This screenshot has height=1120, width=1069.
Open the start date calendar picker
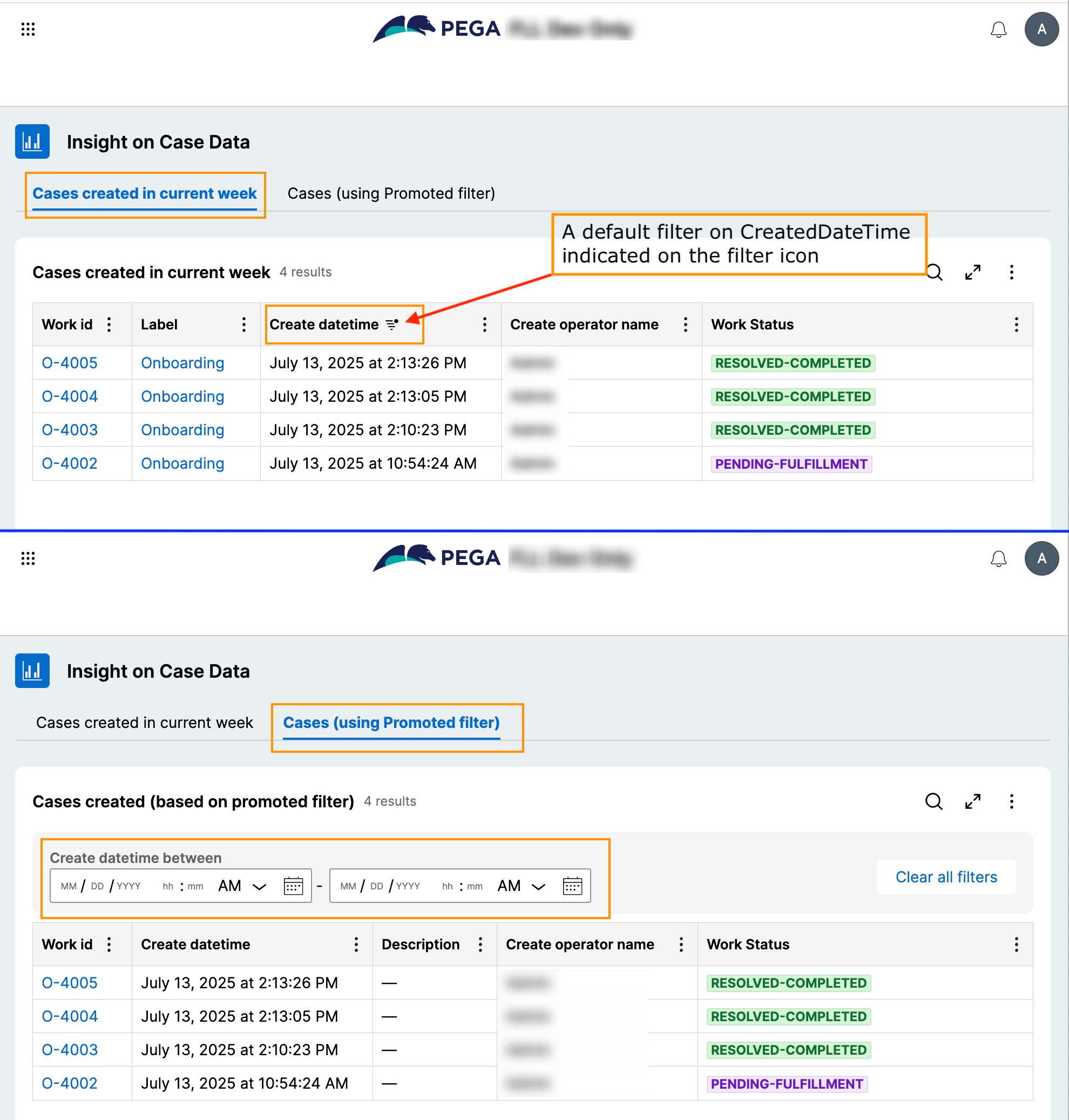pyautogui.click(x=293, y=886)
